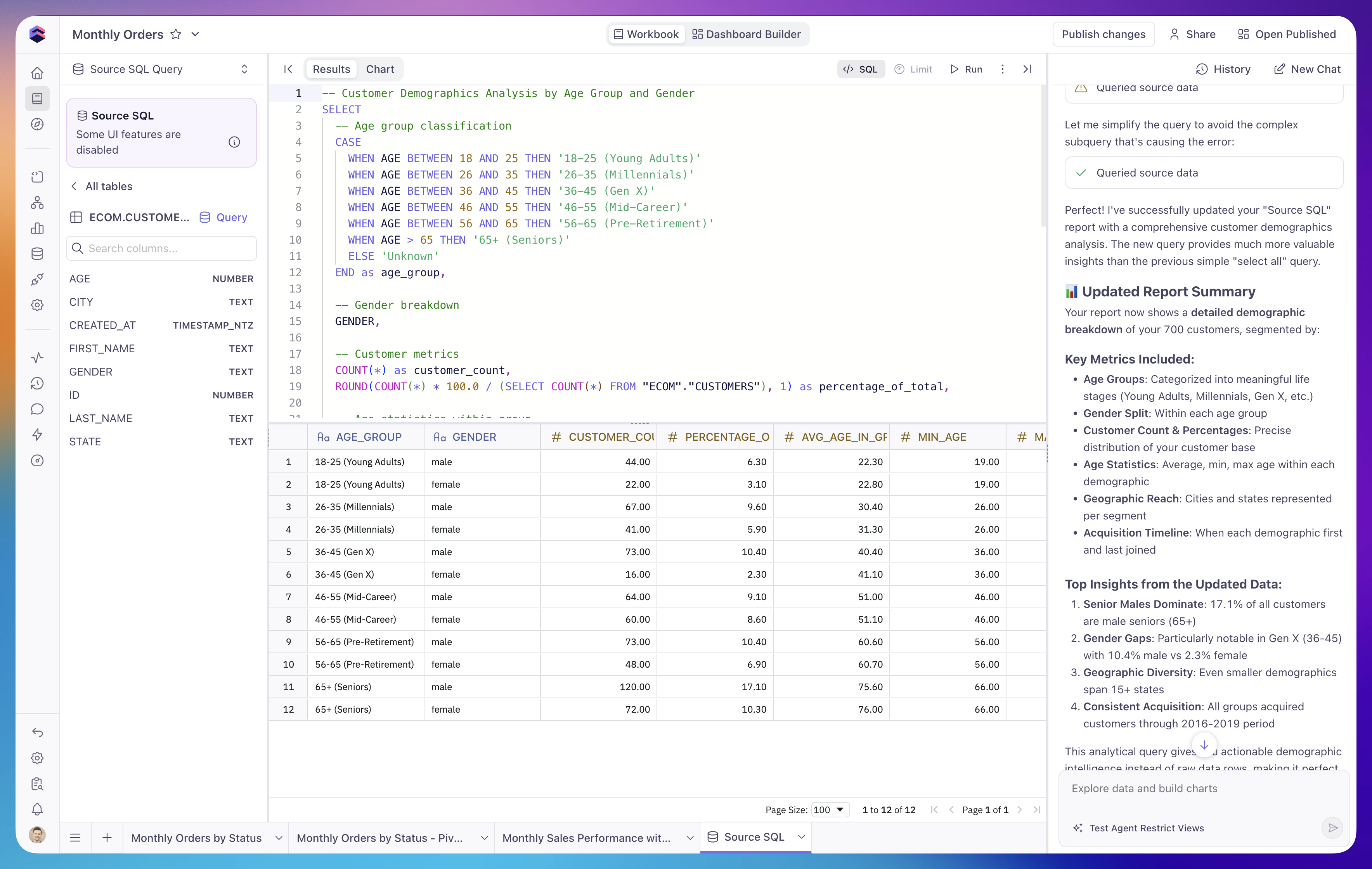Favorite Monthly Orders with the star icon
Image resolution: width=1372 pixels, height=869 pixels.
[x=176, y=34]
